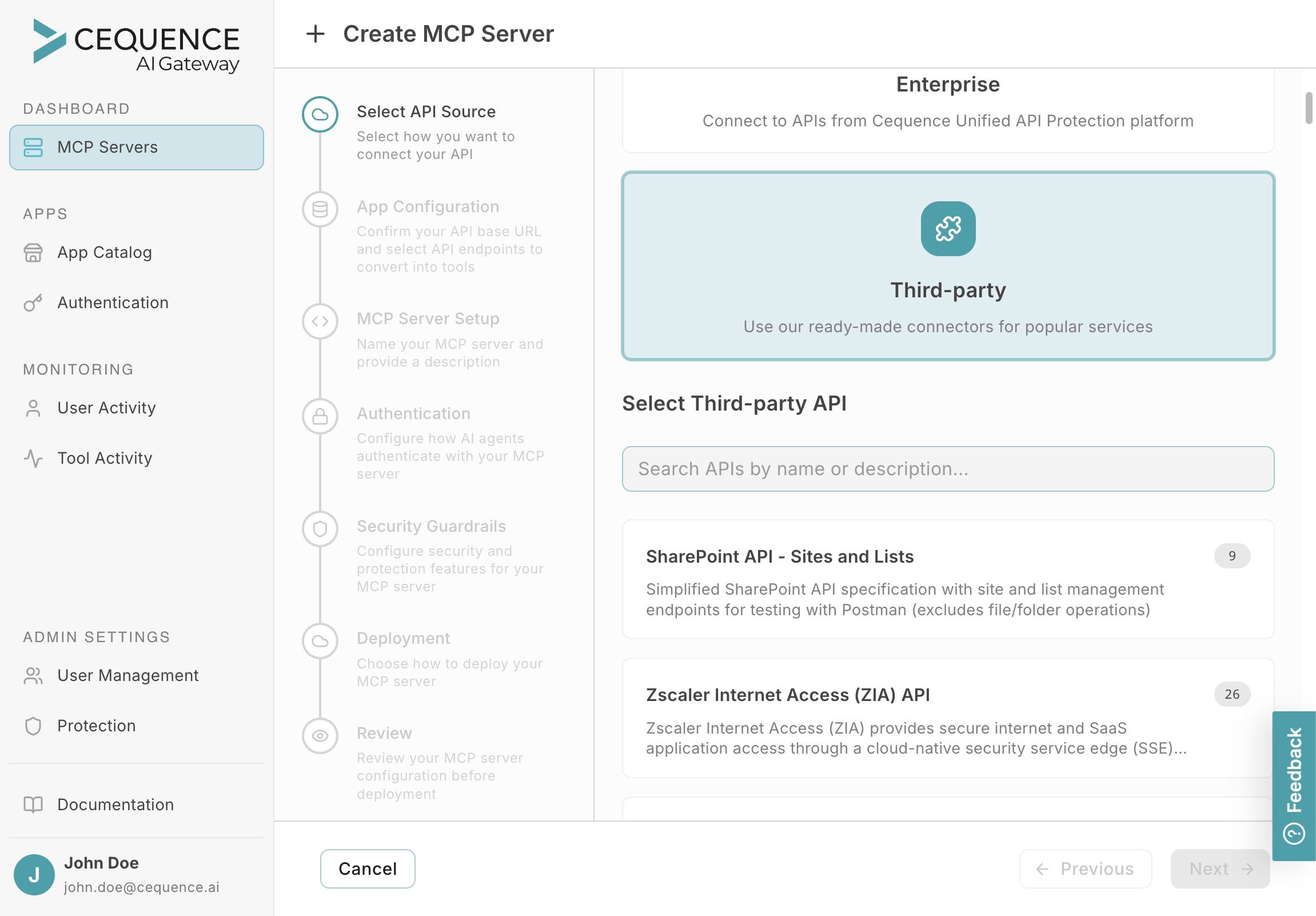Click into the Search APIs input field

tap(947, 469)
